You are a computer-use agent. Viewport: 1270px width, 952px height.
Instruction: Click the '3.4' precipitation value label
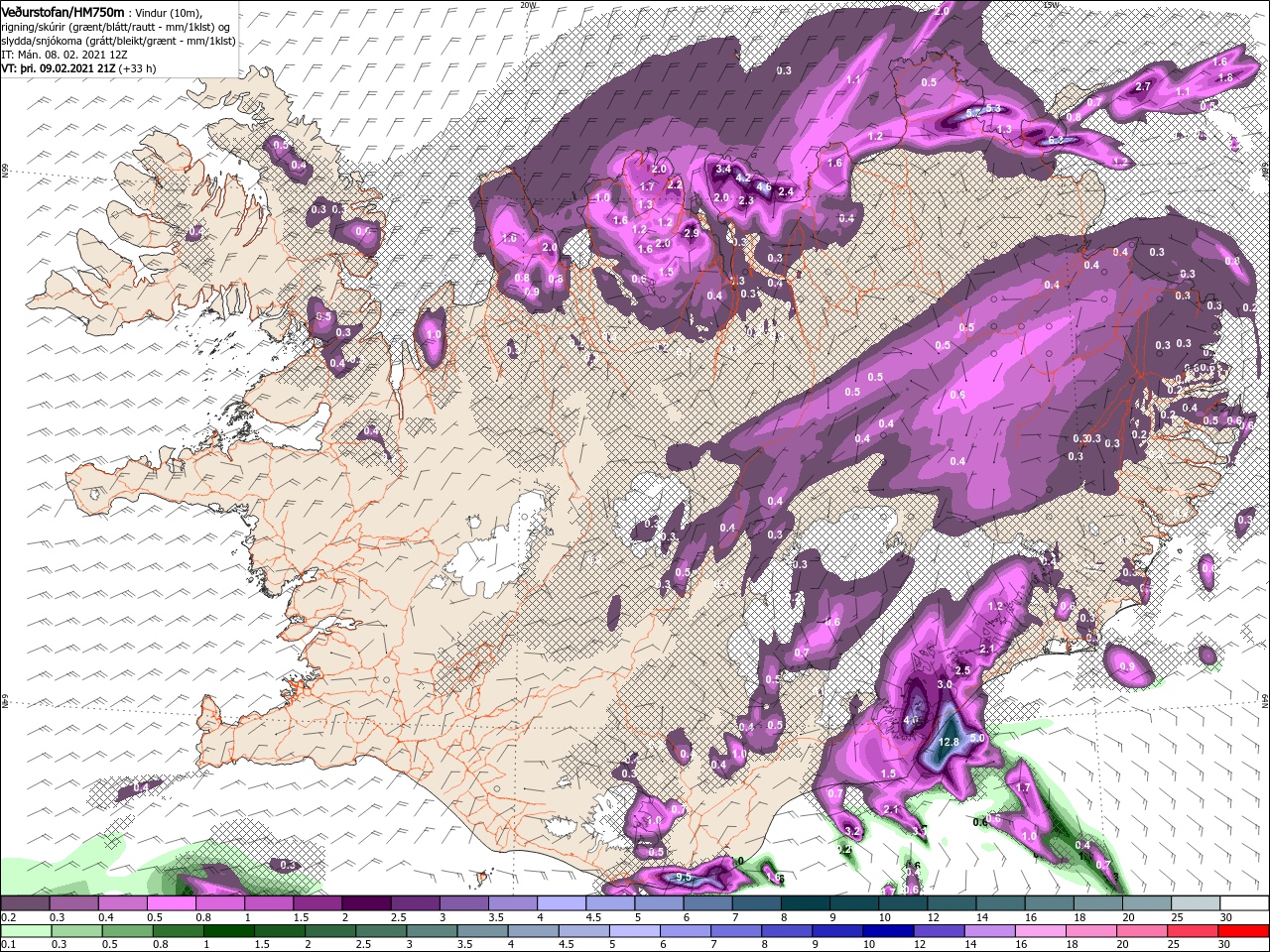(x=723, y=170)
